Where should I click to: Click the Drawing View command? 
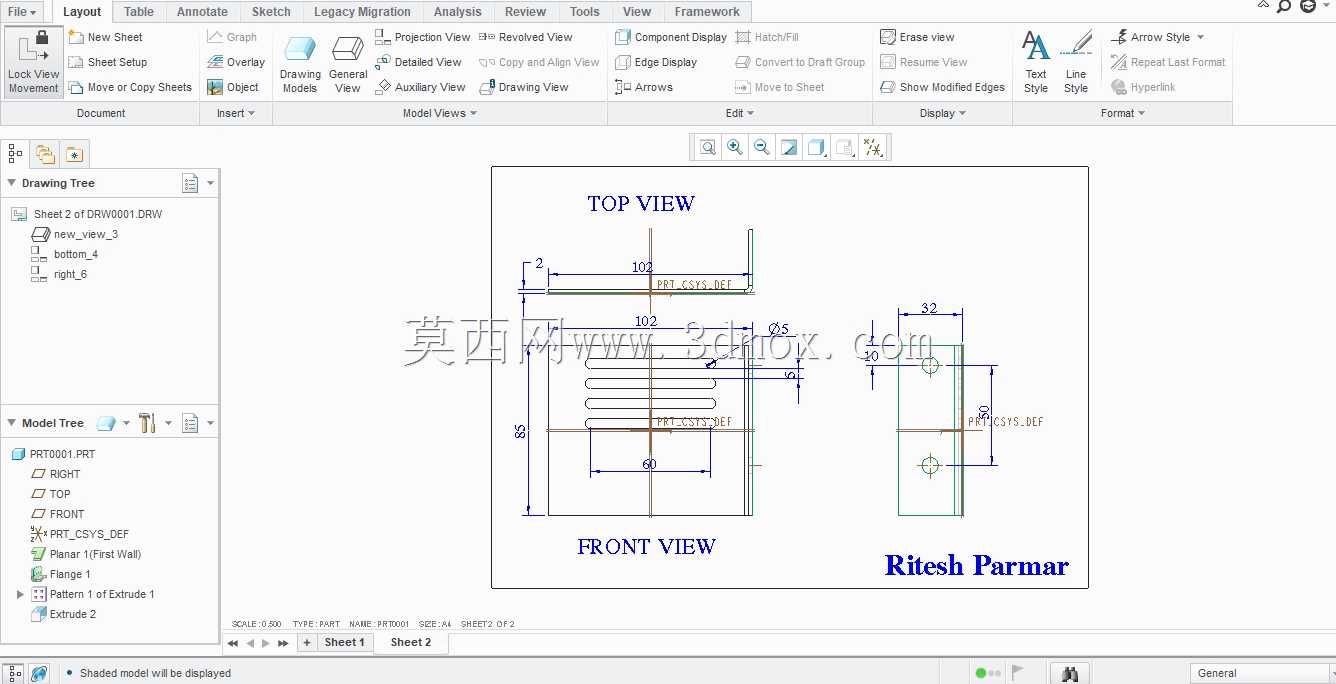pyautogui.click(x=524, y=87)
